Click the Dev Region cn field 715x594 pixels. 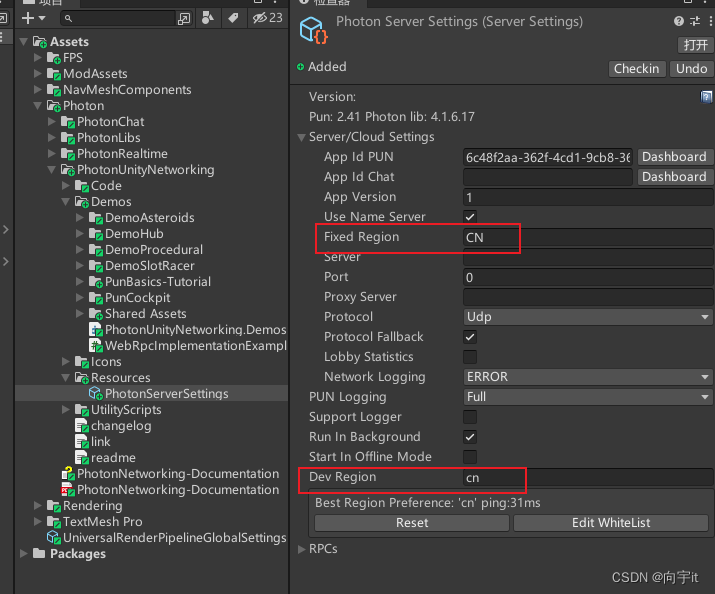coord(588,478)
